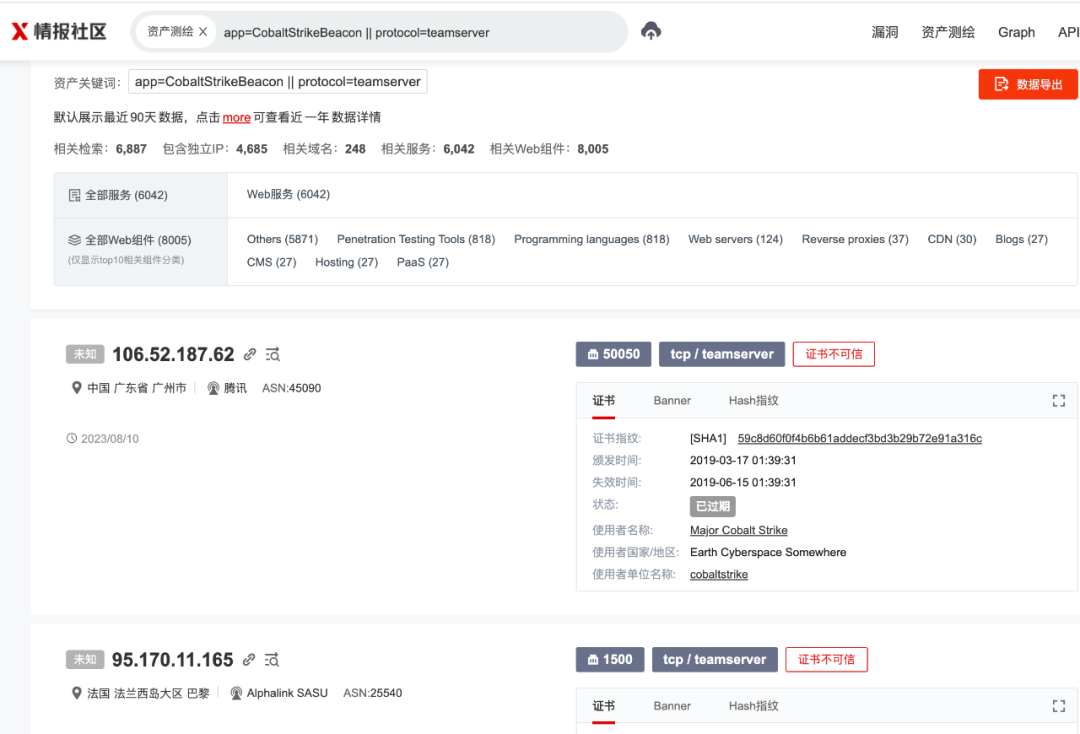The image size is (1080, 734).
Task: Filter by Others (5871)
Action: click(x=282, y=239)
